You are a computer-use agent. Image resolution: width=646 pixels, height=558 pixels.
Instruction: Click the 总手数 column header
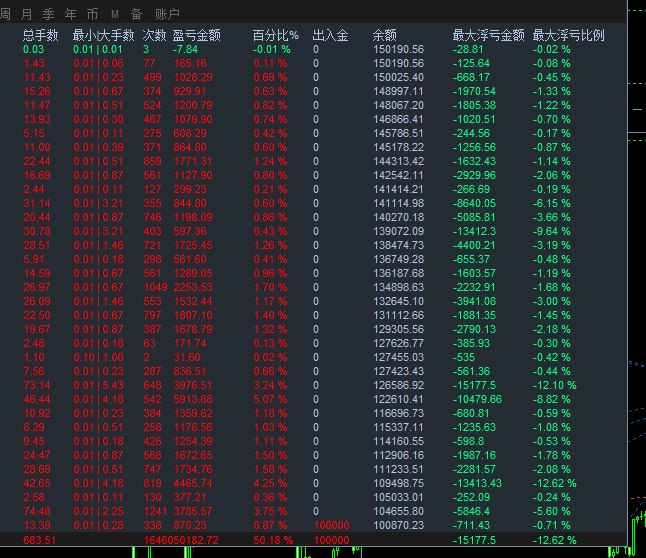pos(40,35)
